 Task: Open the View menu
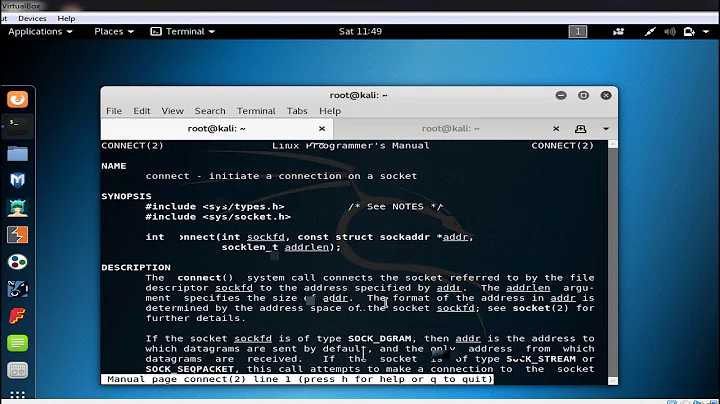point(173,111)
